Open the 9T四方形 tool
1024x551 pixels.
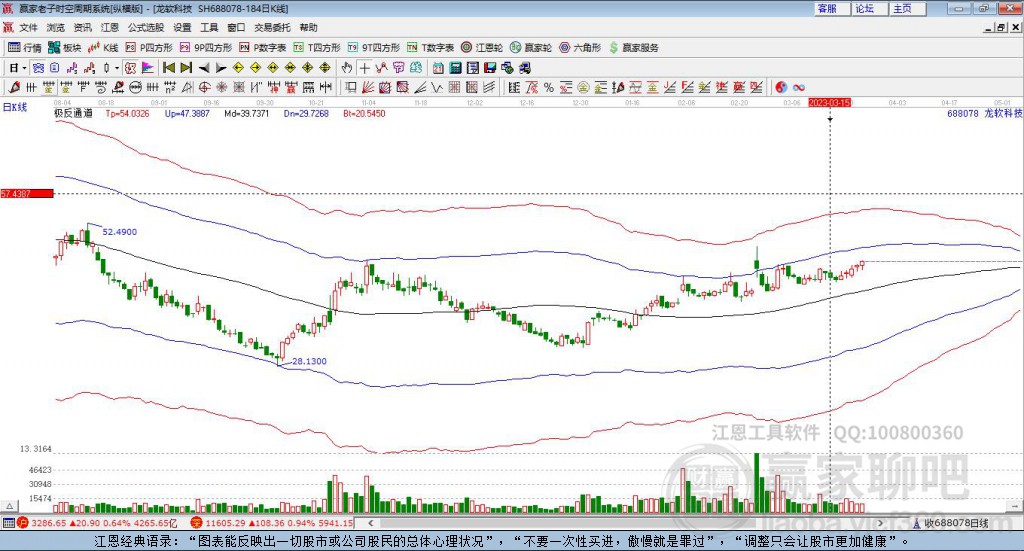[374, 48]
